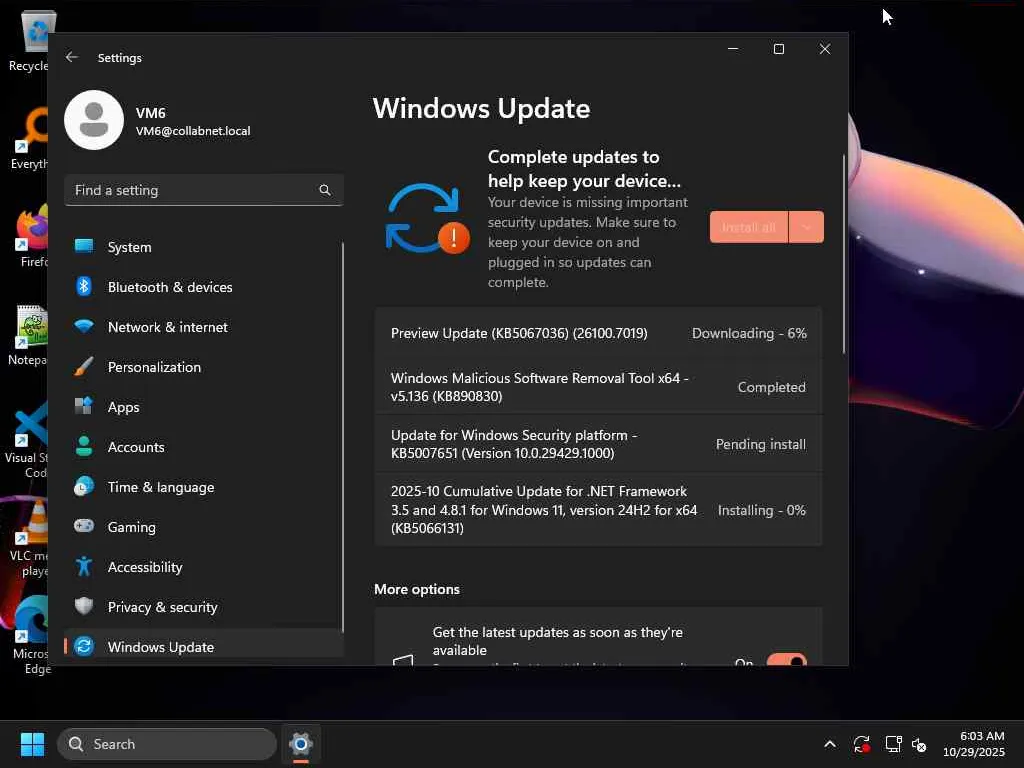1024x768 pixels.
Task: Click the search magnifier in Find a setting
Action: pos(325,190)
